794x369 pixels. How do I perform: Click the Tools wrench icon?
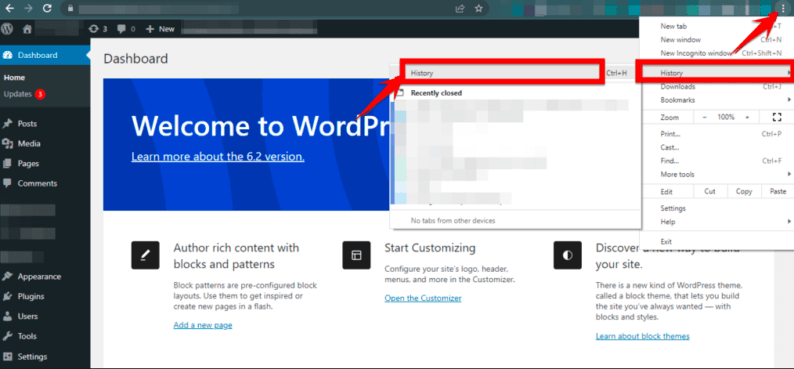8,336
